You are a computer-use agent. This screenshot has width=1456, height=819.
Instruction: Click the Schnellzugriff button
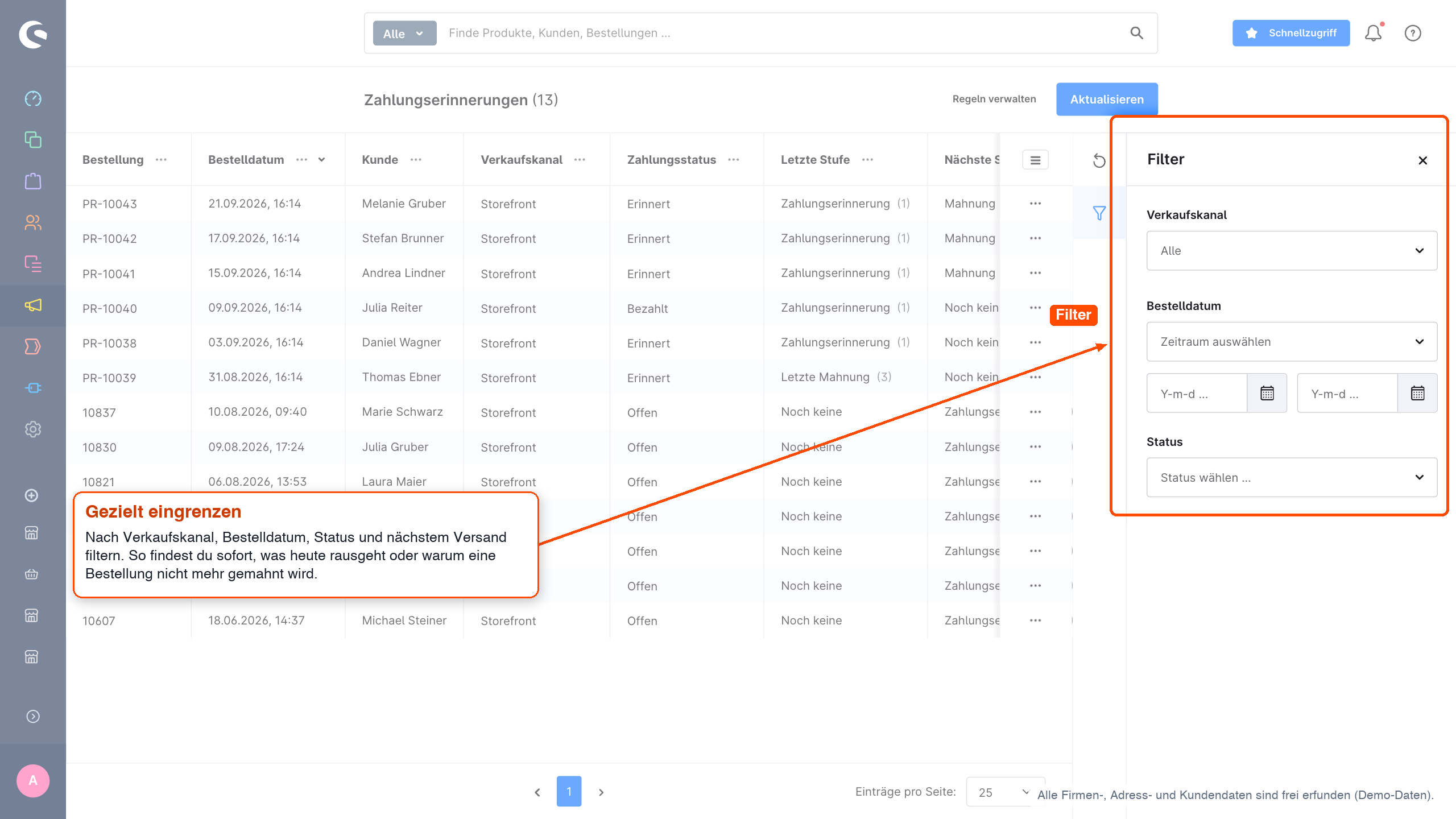[1291, 33]
